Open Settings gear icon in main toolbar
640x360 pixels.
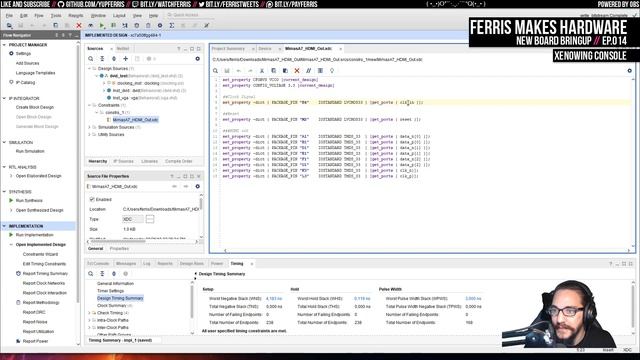[160, 25]
